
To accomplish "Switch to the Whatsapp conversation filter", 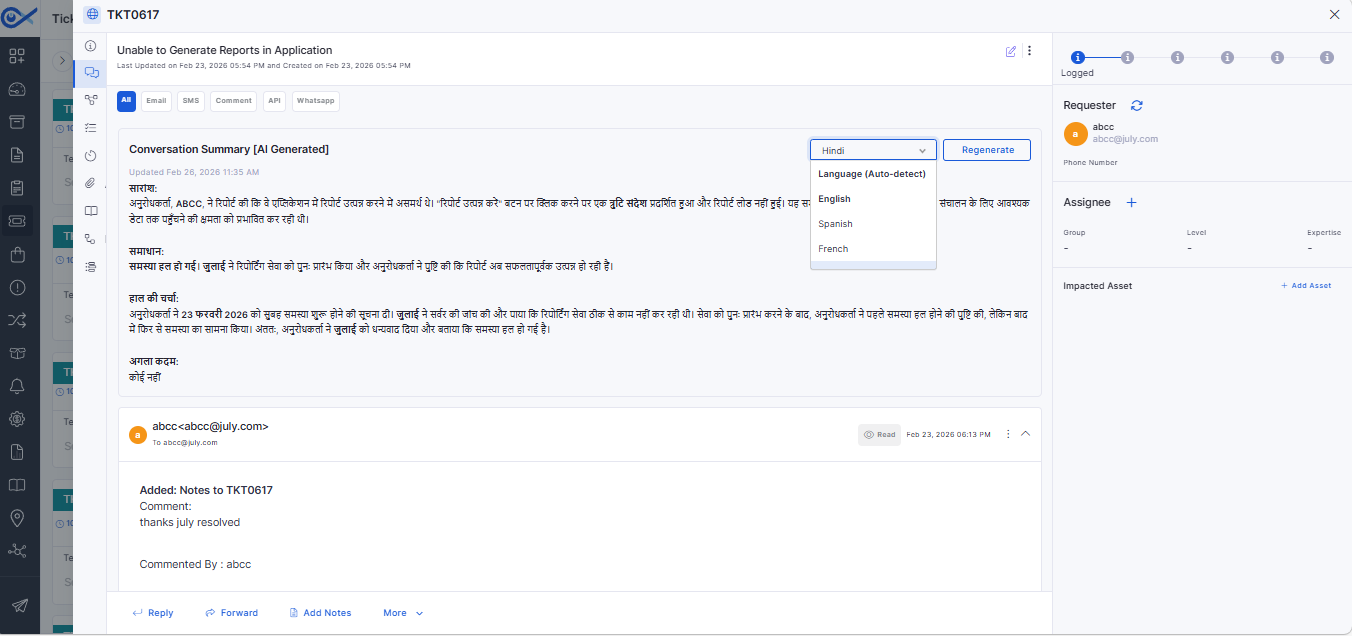I will (x=316, y=101).
